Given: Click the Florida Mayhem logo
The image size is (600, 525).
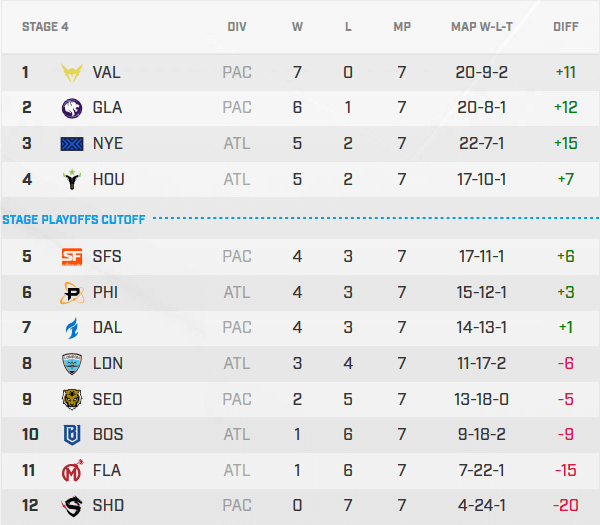Looking at the screenshot, I should 73,470.
